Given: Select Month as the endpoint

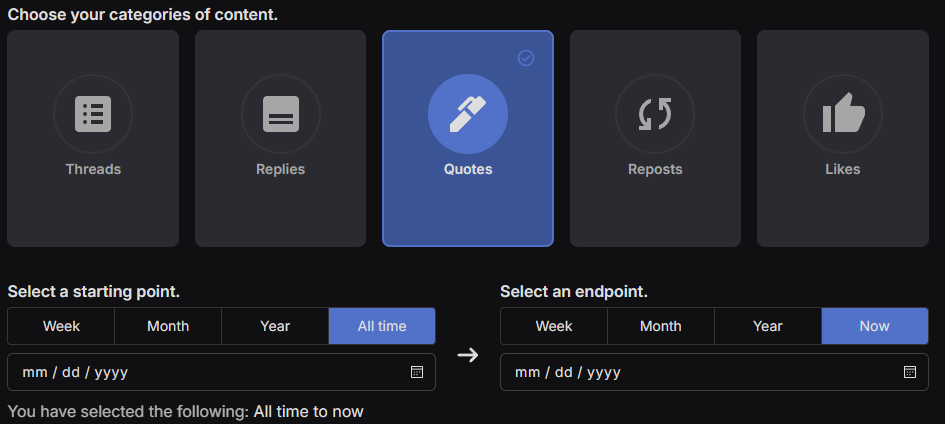Looking at the screenshot, I should pos(661,326).
